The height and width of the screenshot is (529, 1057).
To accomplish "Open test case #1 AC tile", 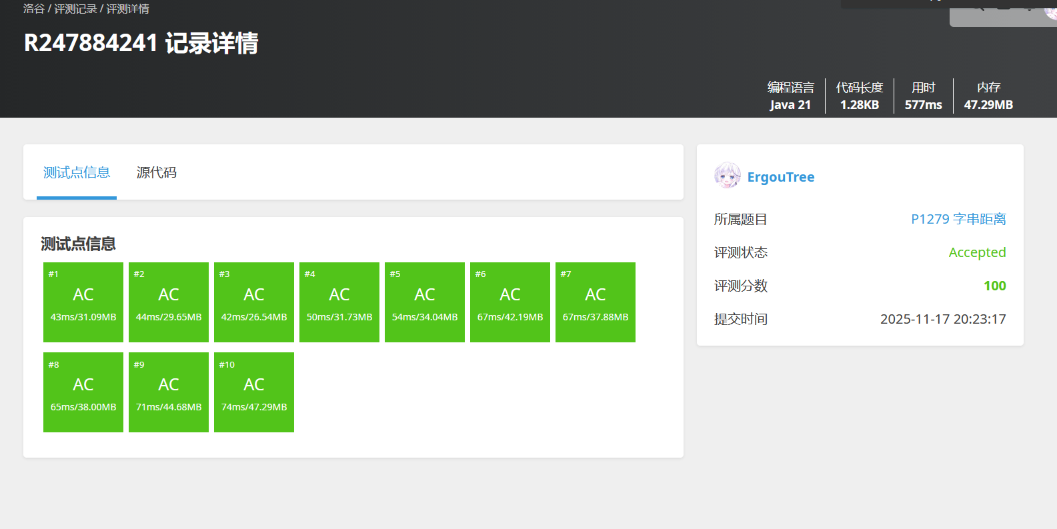I will tap(83, 302).
